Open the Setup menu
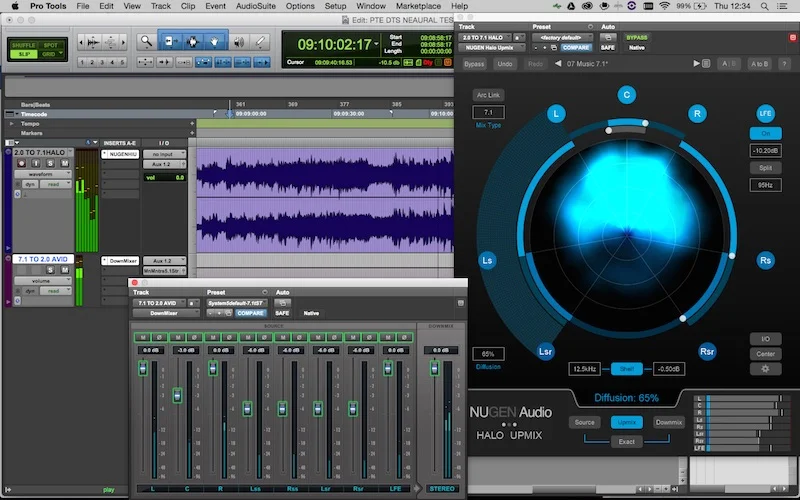Viewport: 800px width, 500px height. pos(335,6)
